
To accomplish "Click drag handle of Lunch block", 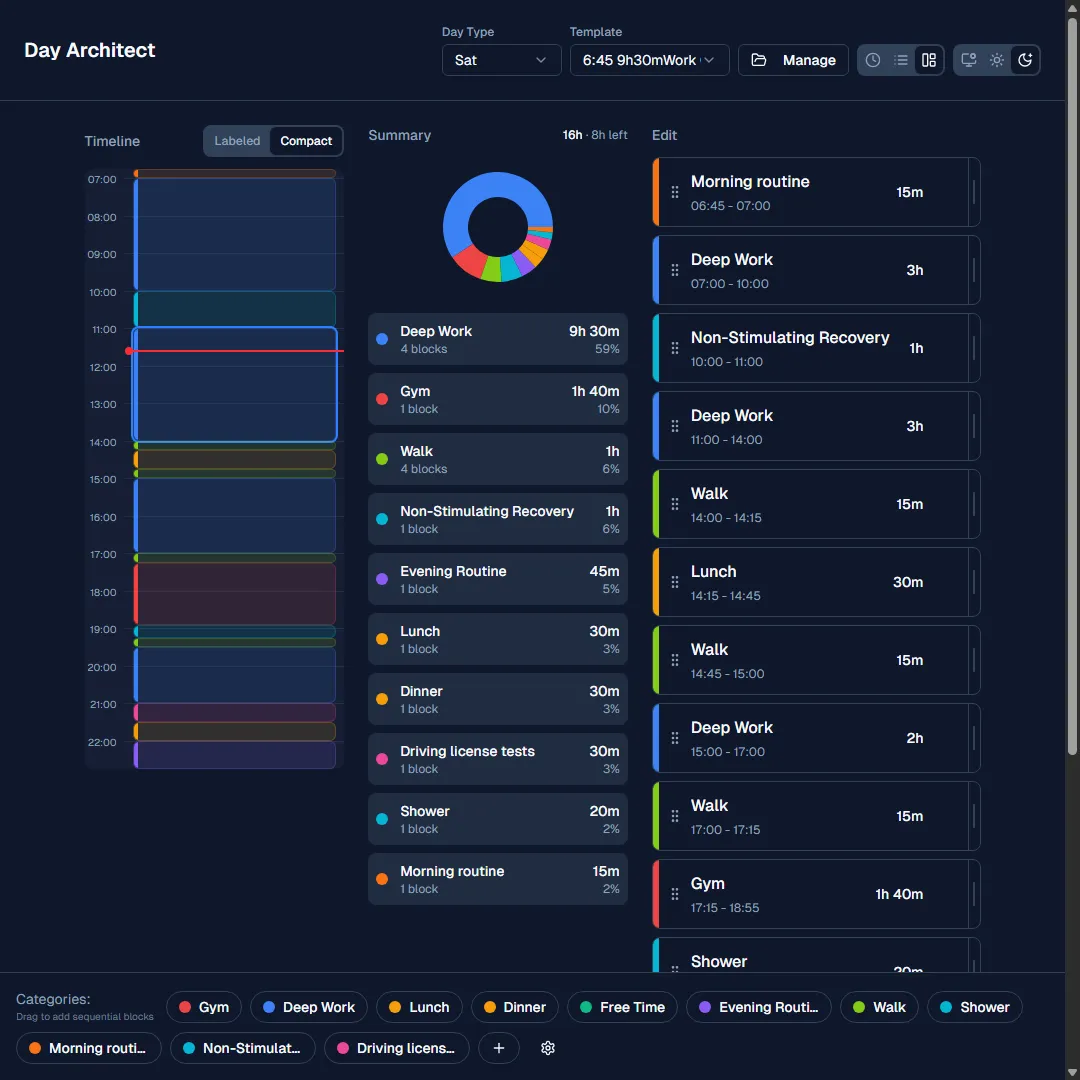I will coord(675,582).
